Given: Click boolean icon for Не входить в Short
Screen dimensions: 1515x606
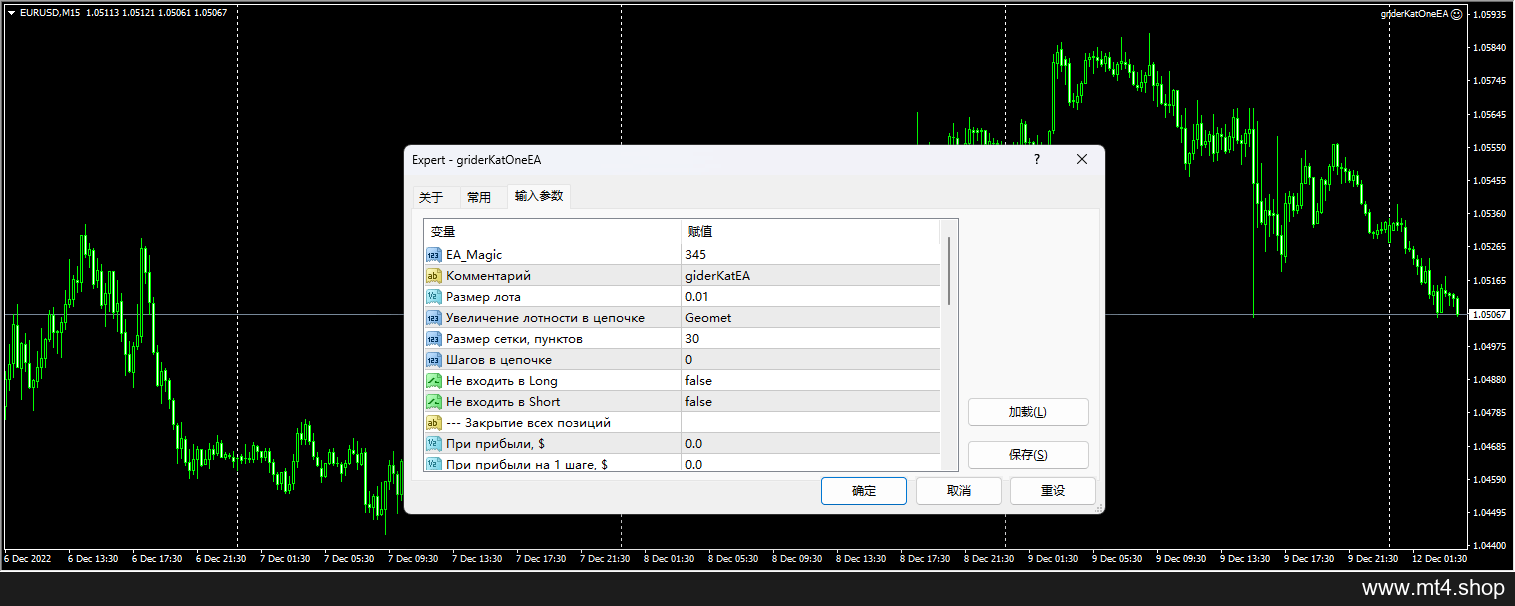Looking at the screenshot, I should point(433,402).
